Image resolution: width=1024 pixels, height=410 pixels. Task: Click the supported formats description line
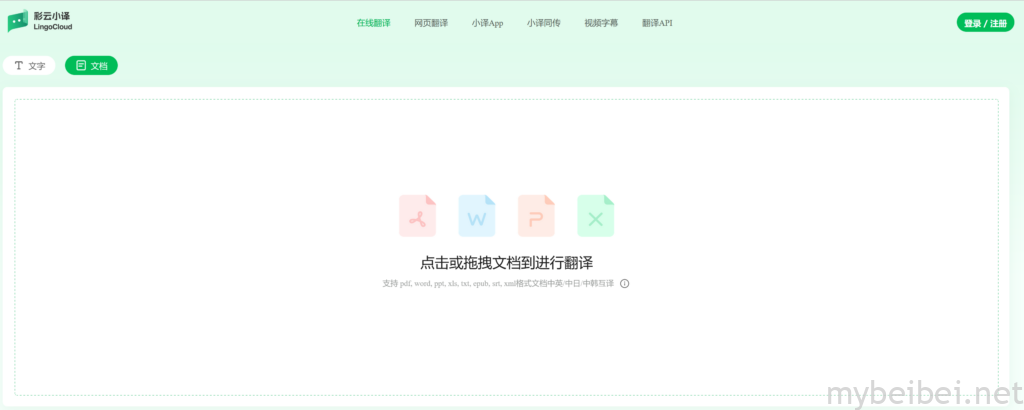498,284
